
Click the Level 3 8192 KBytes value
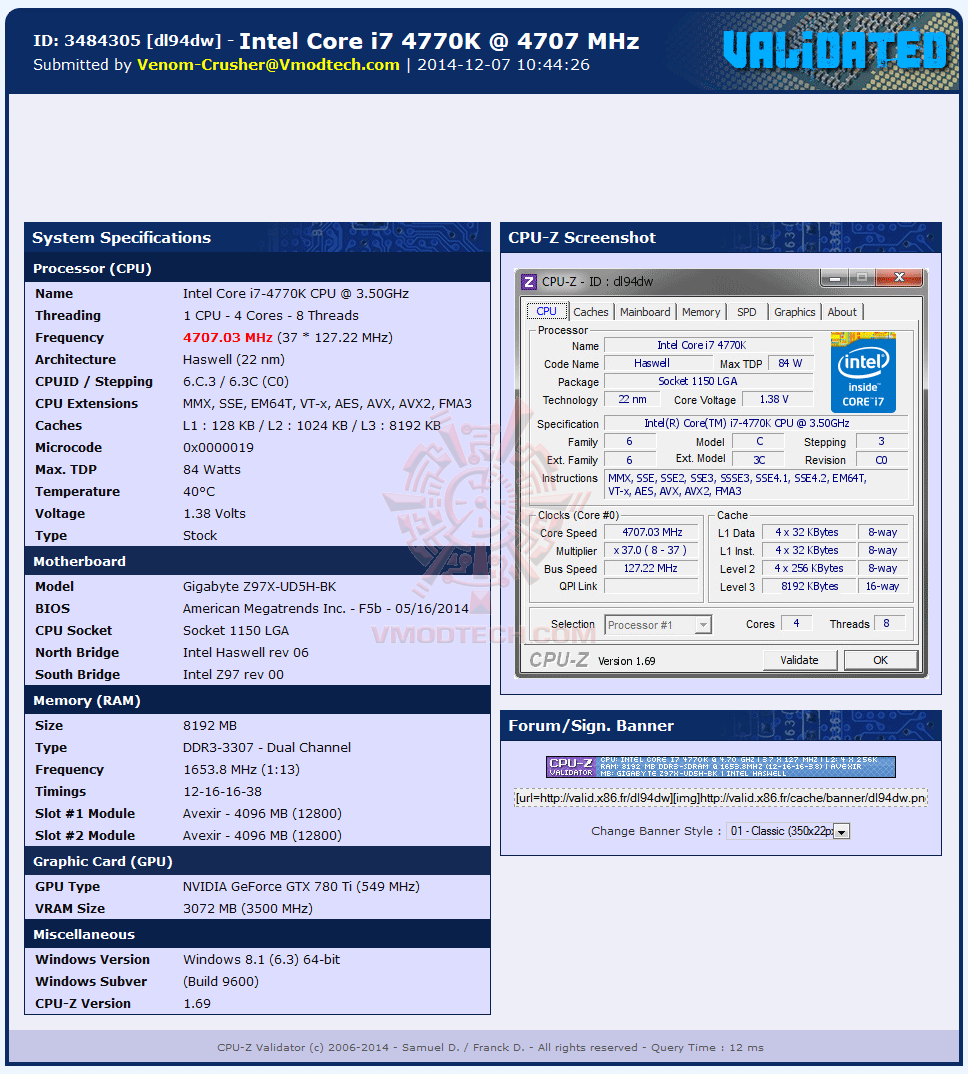point(809,586)
